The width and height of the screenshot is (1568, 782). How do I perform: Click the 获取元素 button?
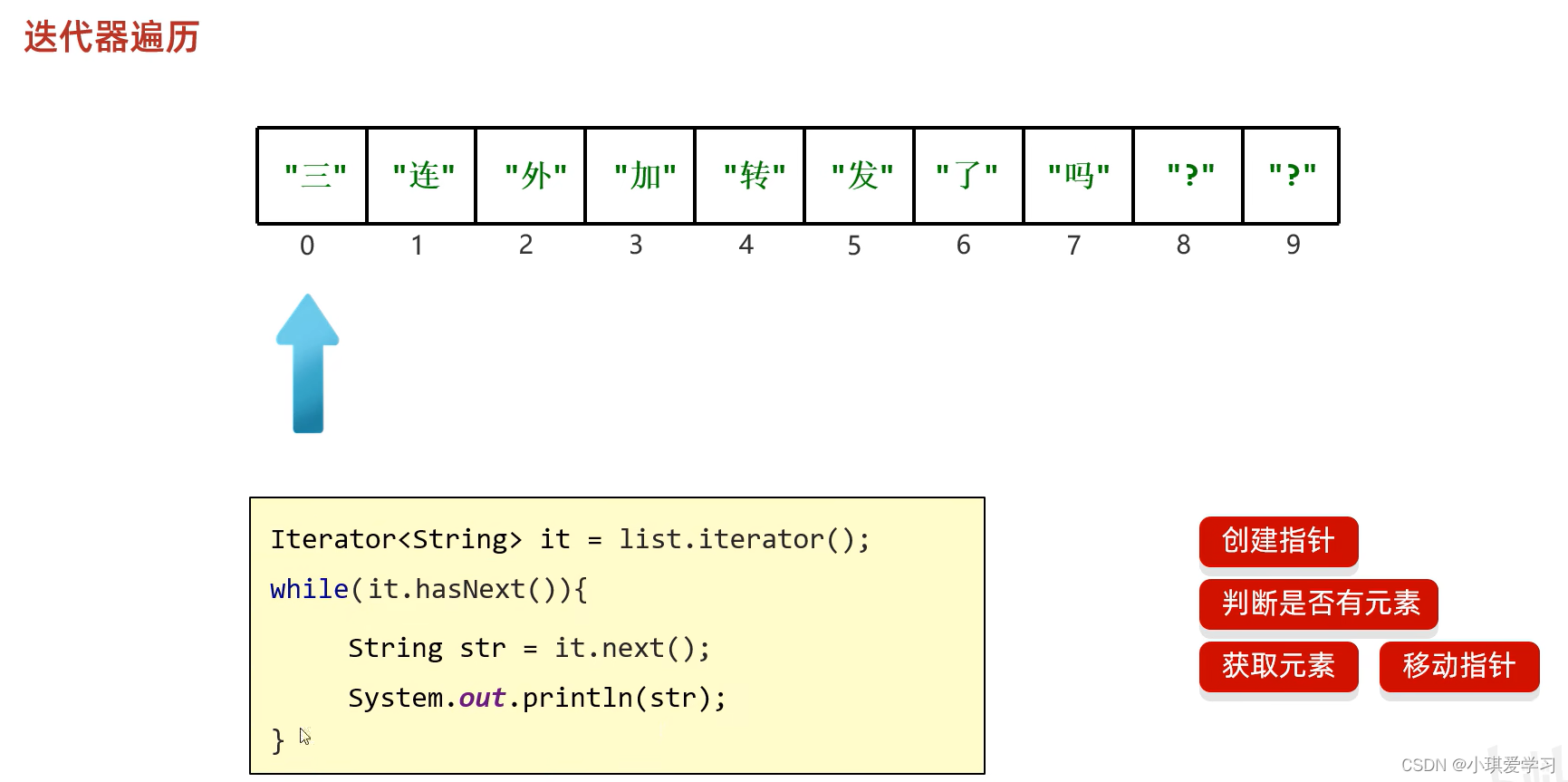pyautogui.click(x=1278, y=666)
